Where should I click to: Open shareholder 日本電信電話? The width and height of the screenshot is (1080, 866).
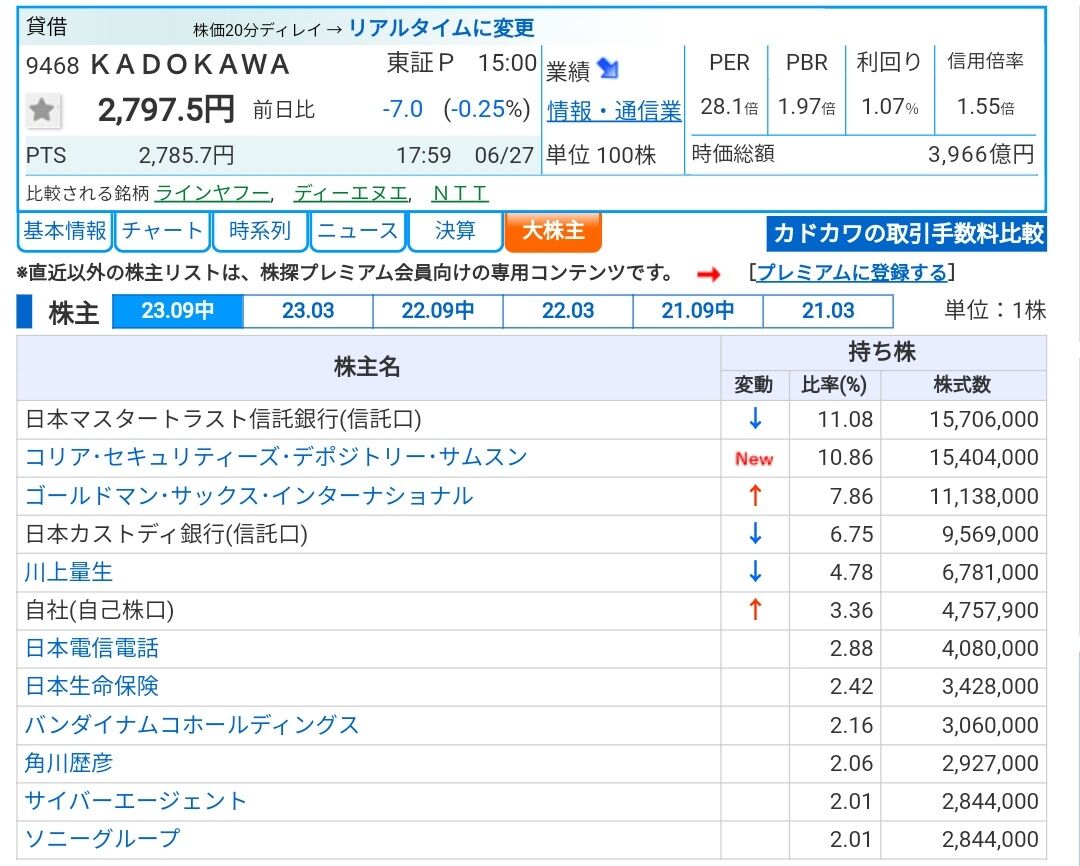tap(92, 648)
